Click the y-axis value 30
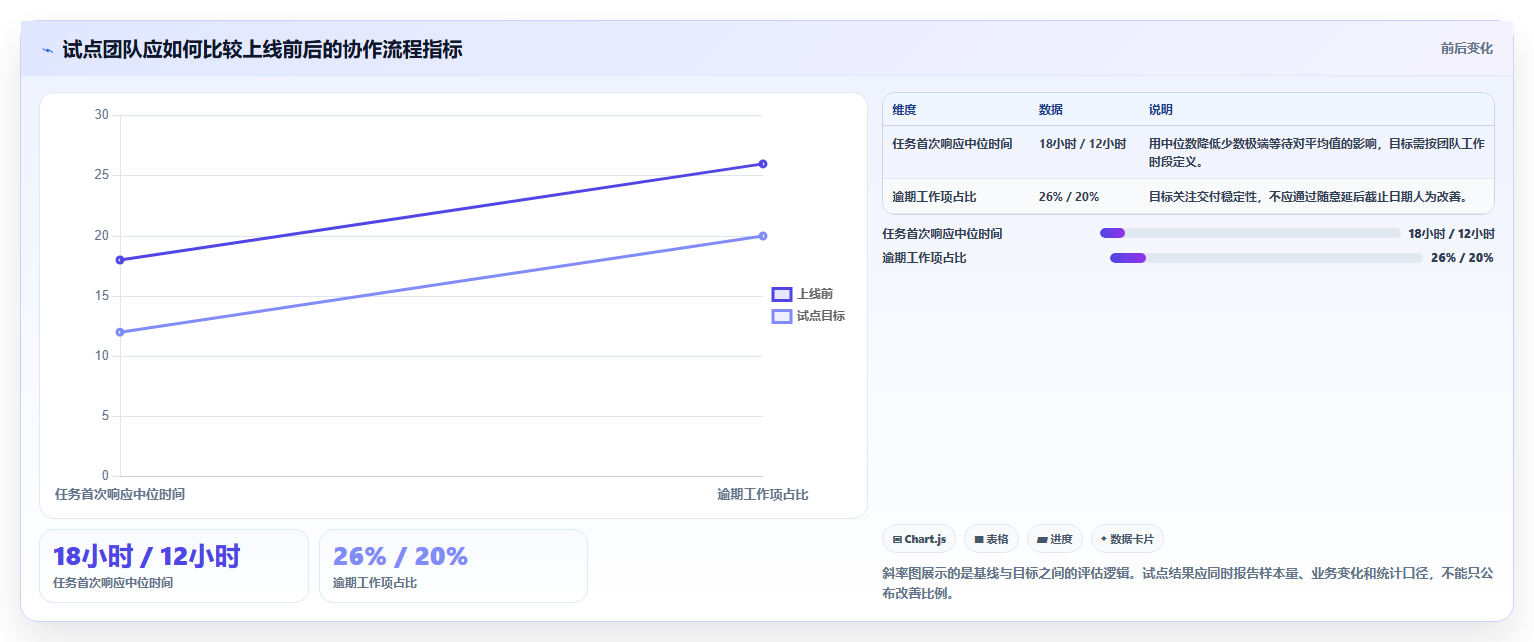This screenshot has width=1534, height=642. coord(102,115)
